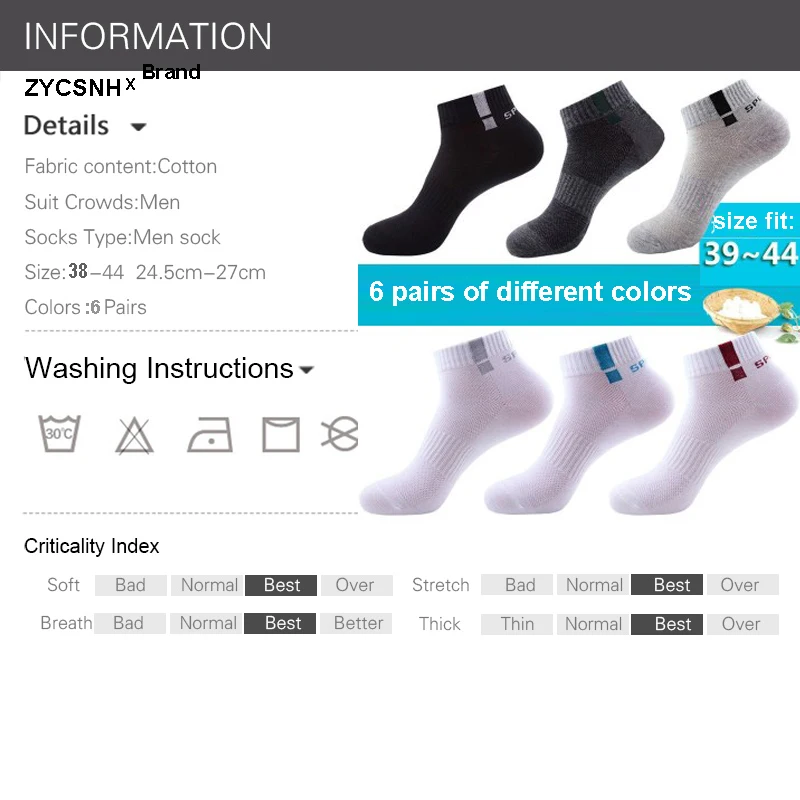Click the 30°C wash temperature icon
This screenshot has width=800, height=800.
pos(59,434)
